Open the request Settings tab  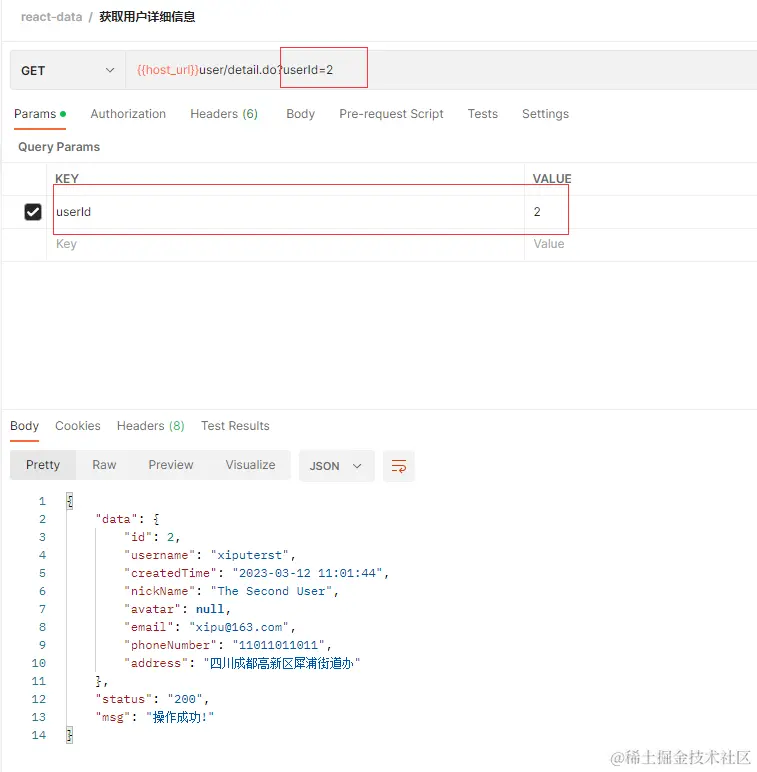coord(545,114)
